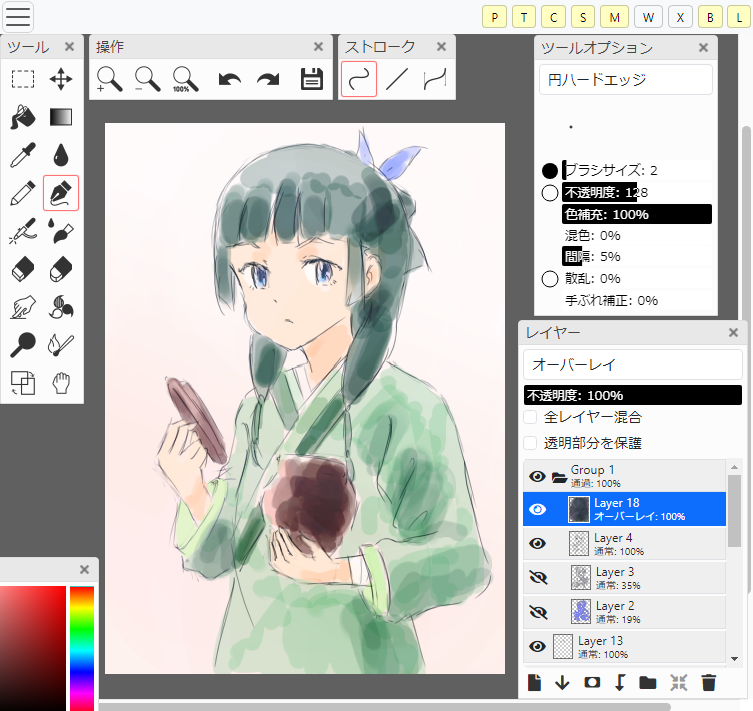The height and width of the screenshot is (711, 753).
Task: Toggle the T panel shortcut button
Action: (x=524, y=18)
